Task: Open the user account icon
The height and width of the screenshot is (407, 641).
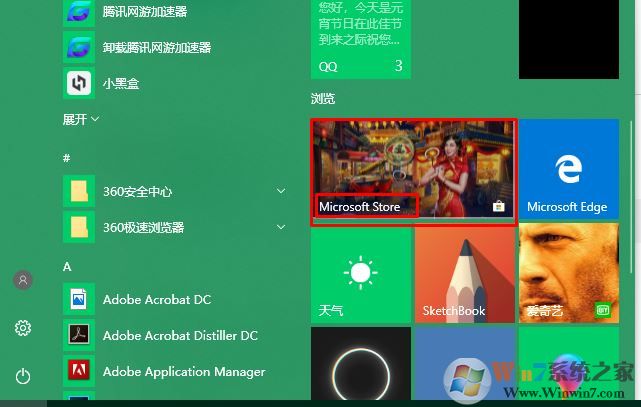Action: (x=23, y=280)
